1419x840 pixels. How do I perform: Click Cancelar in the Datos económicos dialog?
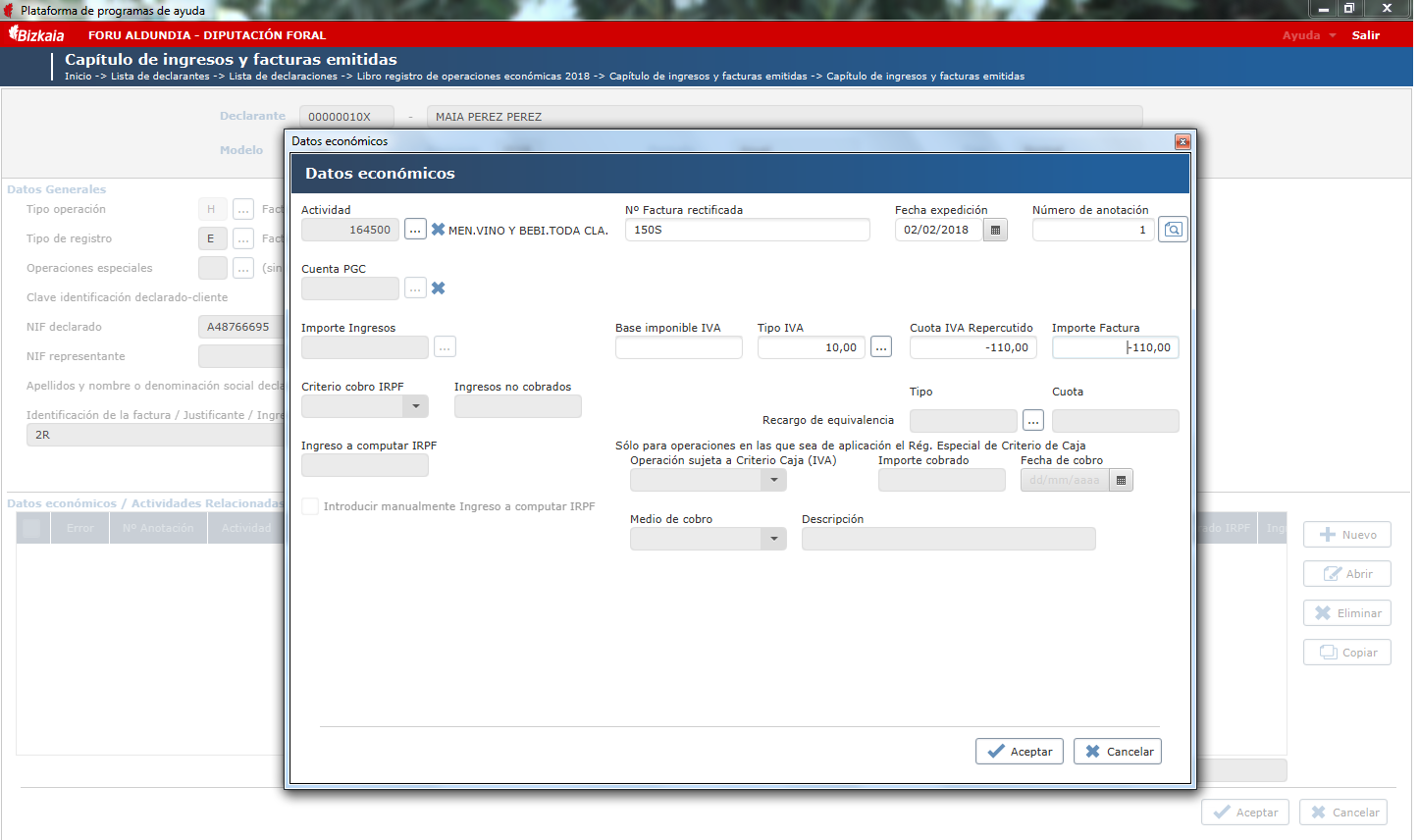point(1118,752)
